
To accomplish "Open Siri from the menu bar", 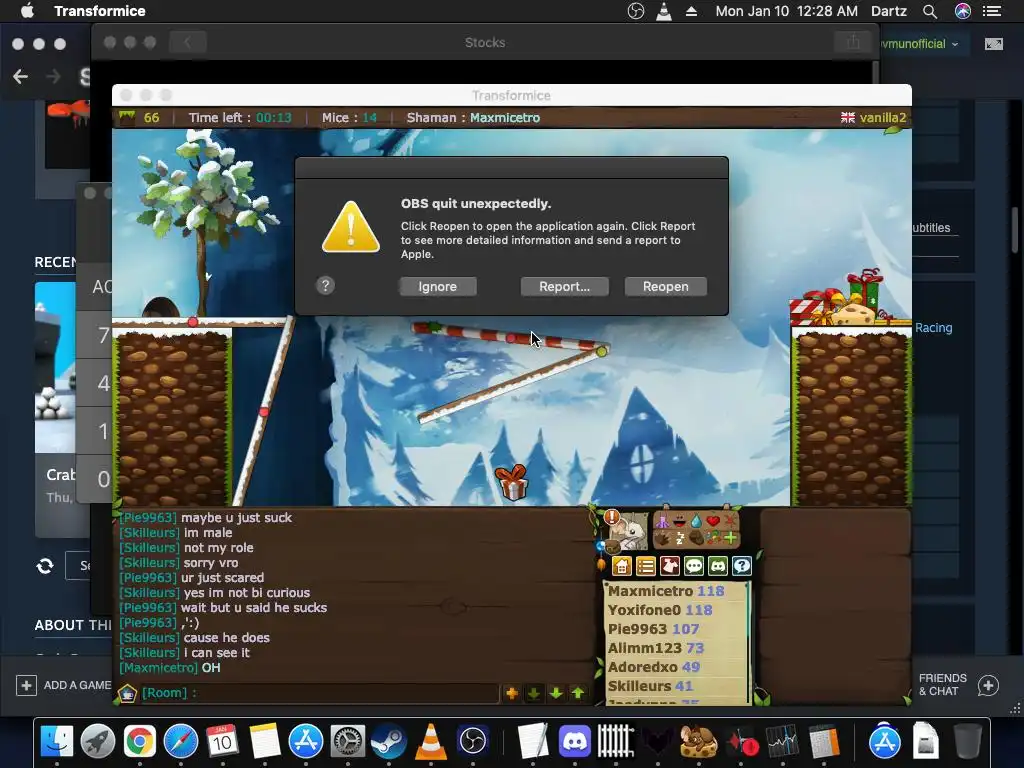I will 963,11.
